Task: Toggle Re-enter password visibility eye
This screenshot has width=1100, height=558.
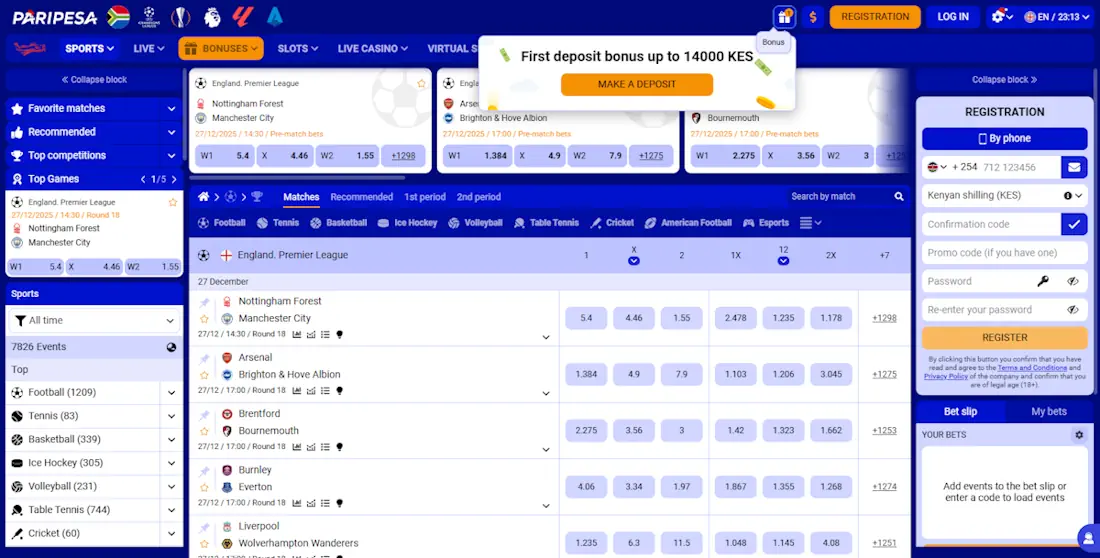Action: coord(1073,310)
